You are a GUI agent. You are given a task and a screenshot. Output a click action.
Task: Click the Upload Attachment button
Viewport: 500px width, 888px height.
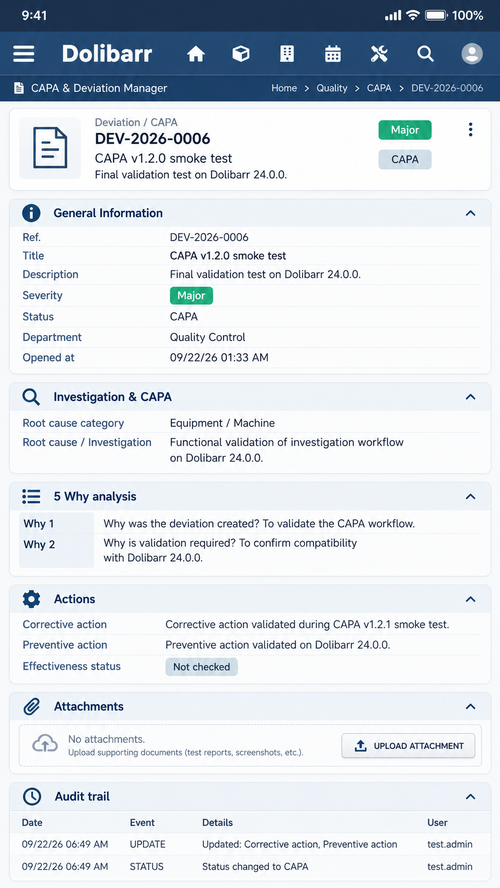408,746
